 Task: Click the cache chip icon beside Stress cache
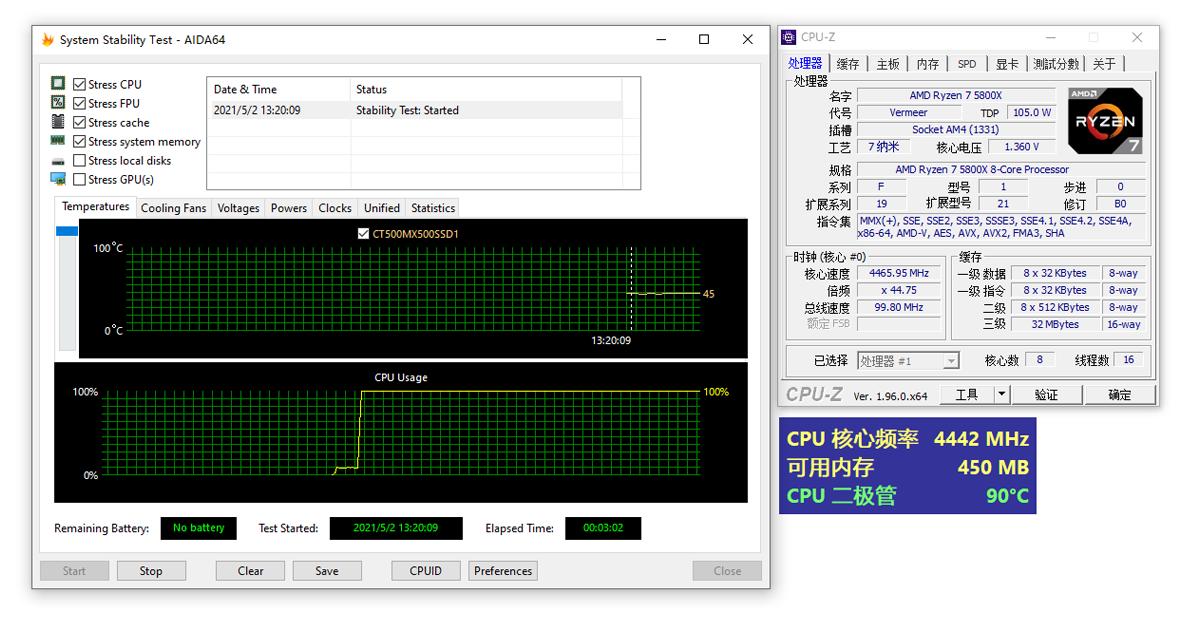pyautogui.click(x=60, y=122)
